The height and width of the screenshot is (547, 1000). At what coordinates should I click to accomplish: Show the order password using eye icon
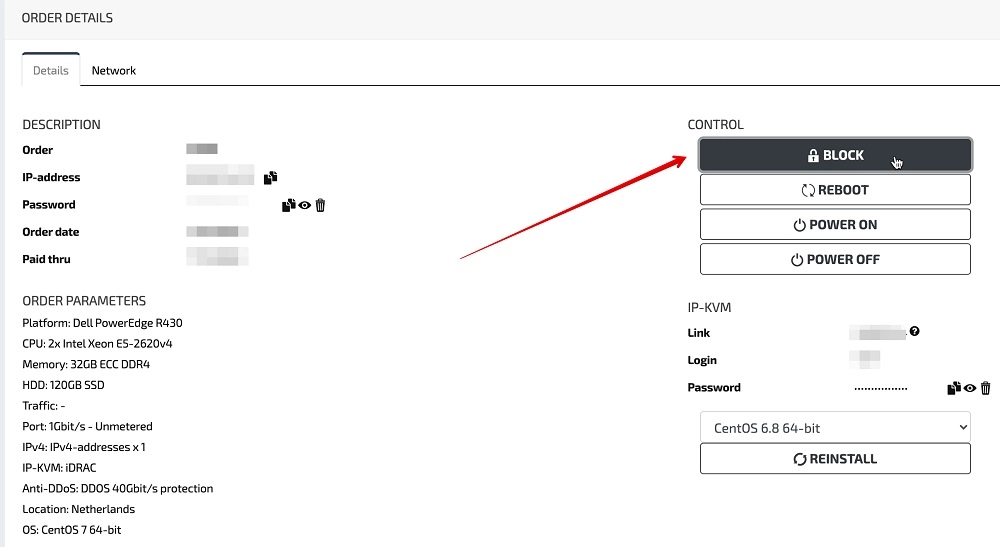tap(304, 205)
